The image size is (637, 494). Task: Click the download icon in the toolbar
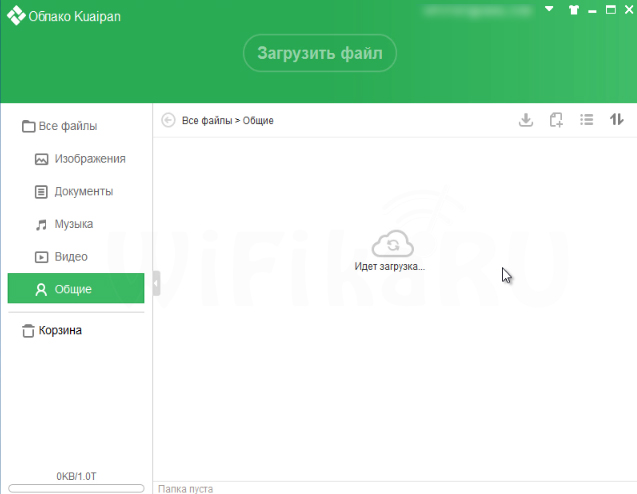pos(526,120)
